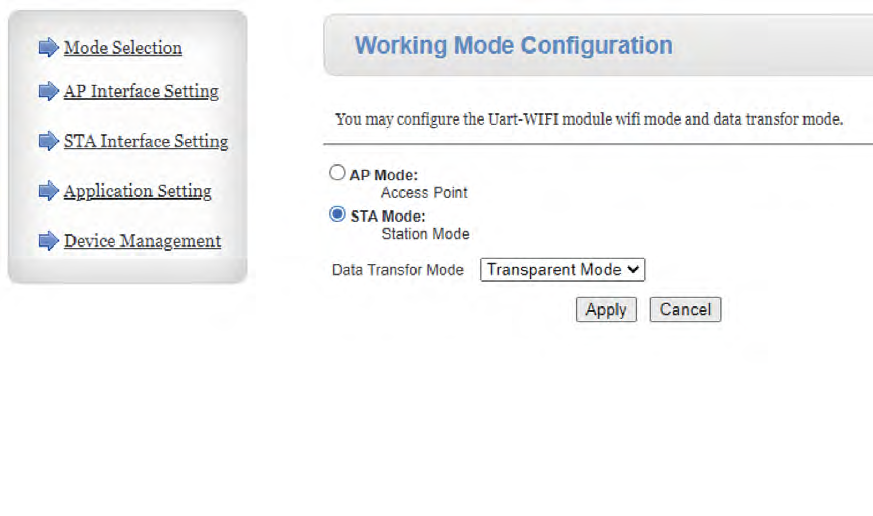Click the arrow icon beside Device Management
The image size is (873, 516).
[x=48, y=241]
